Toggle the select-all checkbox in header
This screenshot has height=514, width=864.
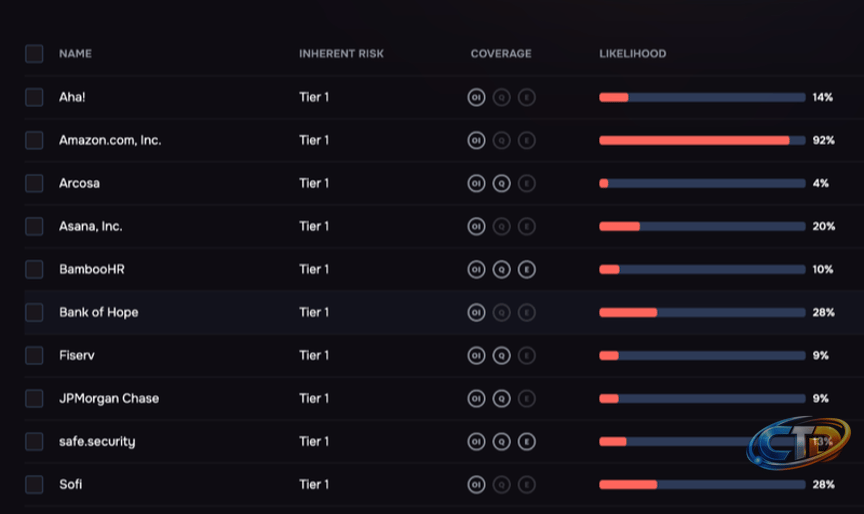click(x=34, y=54)
